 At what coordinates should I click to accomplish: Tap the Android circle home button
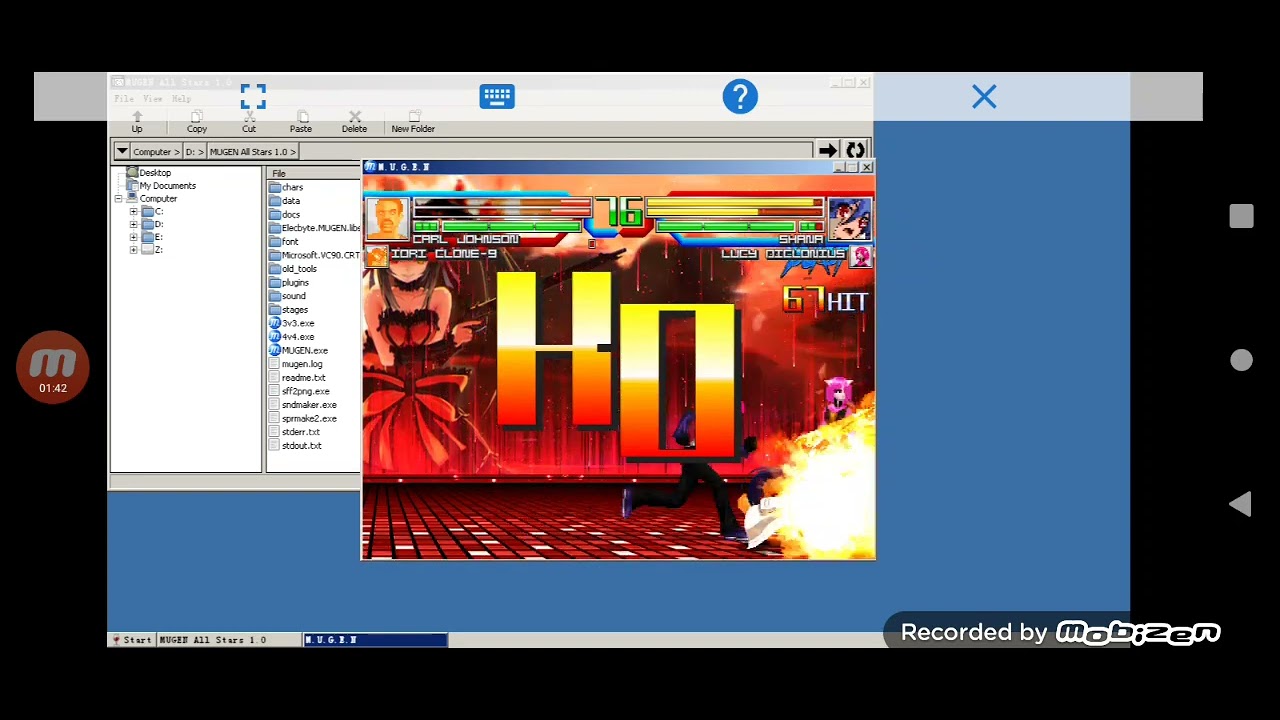[x=1241, y=360]
